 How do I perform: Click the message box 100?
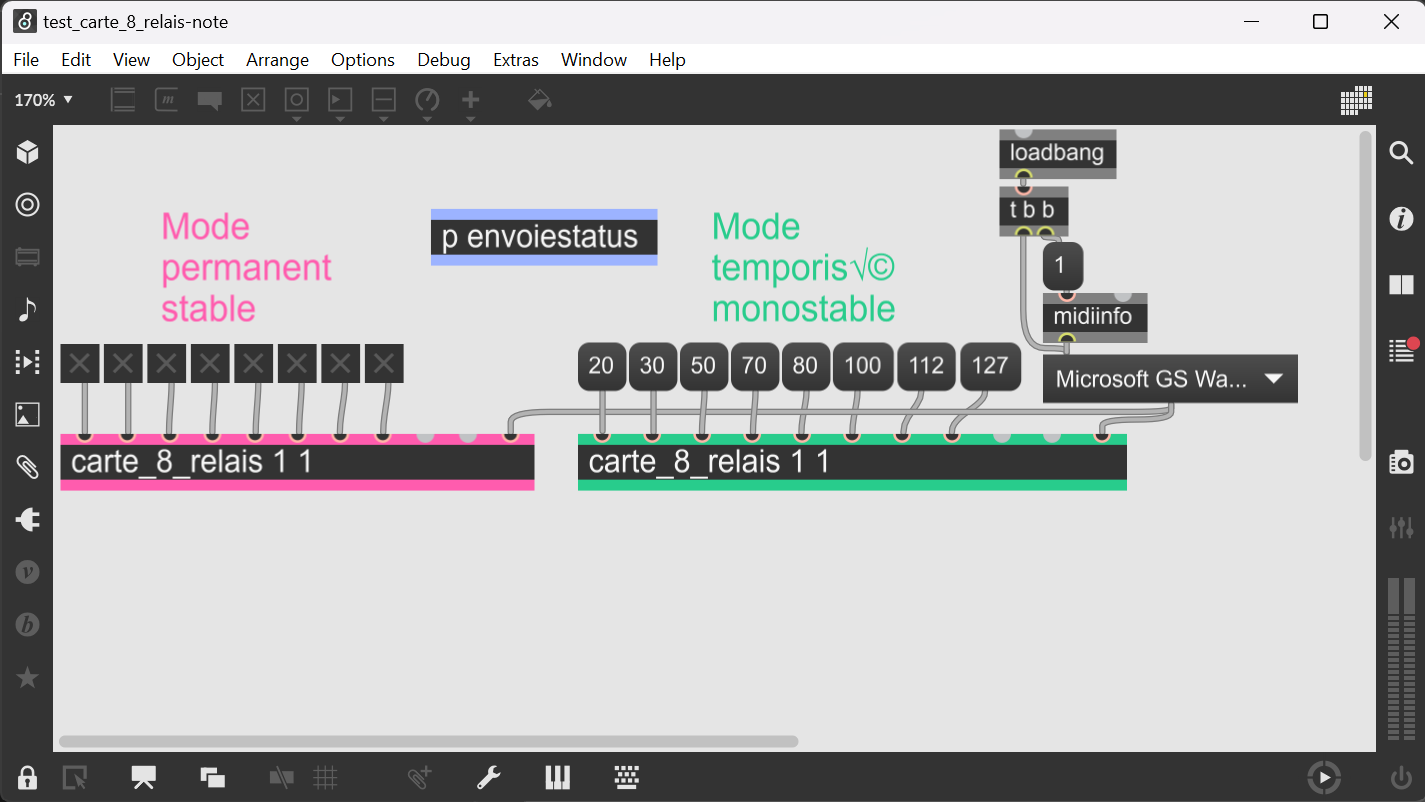point(863,366)
